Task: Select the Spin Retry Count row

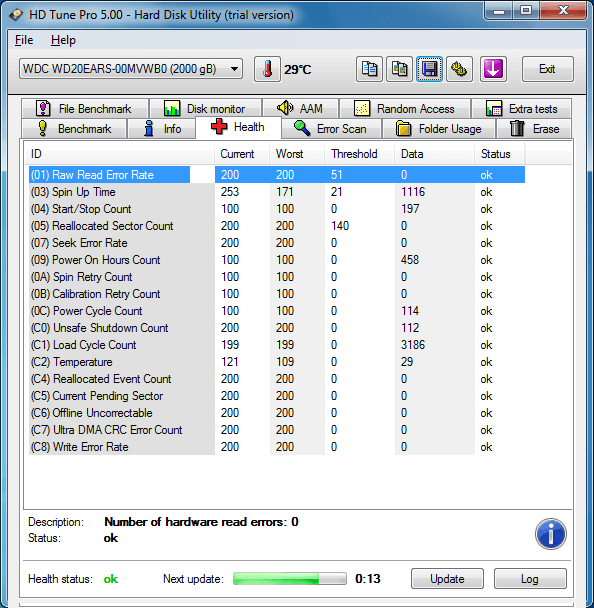Action: point(277,277)
